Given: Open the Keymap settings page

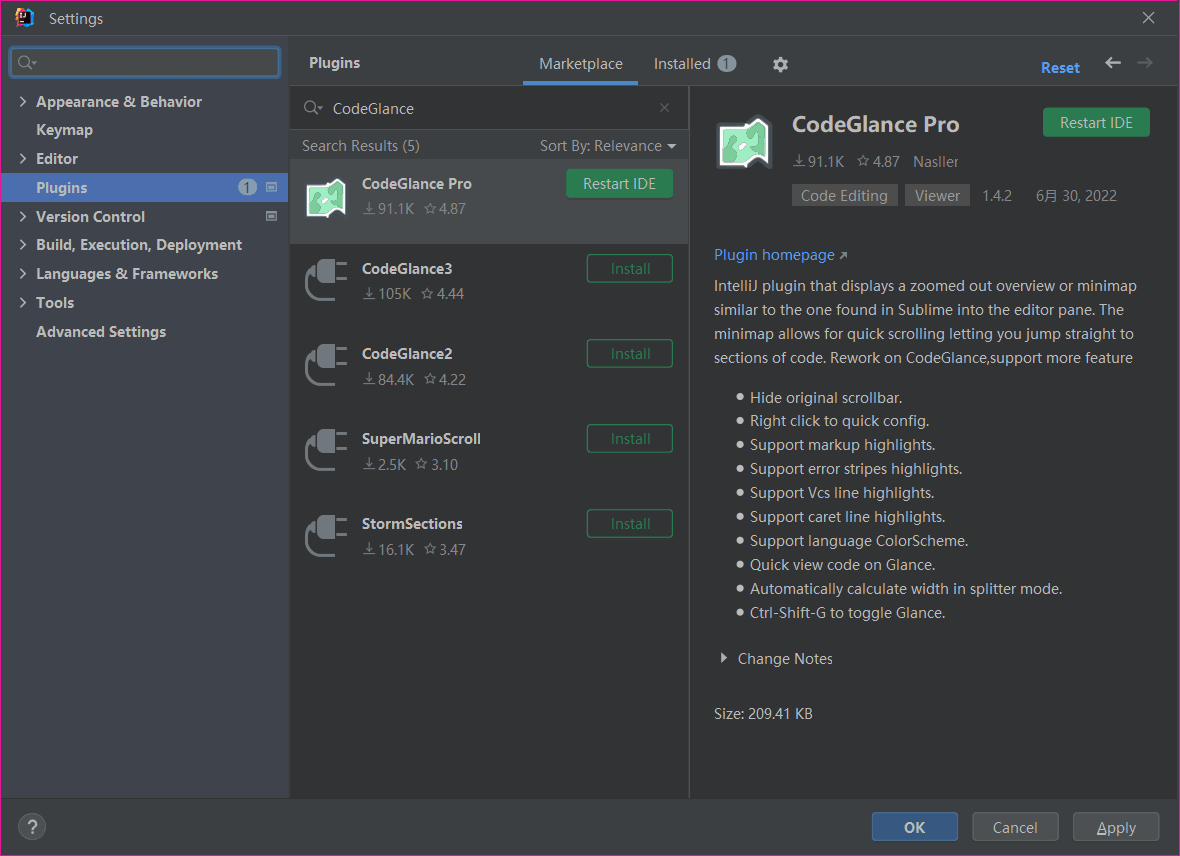Looking at the screenshot, I should [65, 130].
